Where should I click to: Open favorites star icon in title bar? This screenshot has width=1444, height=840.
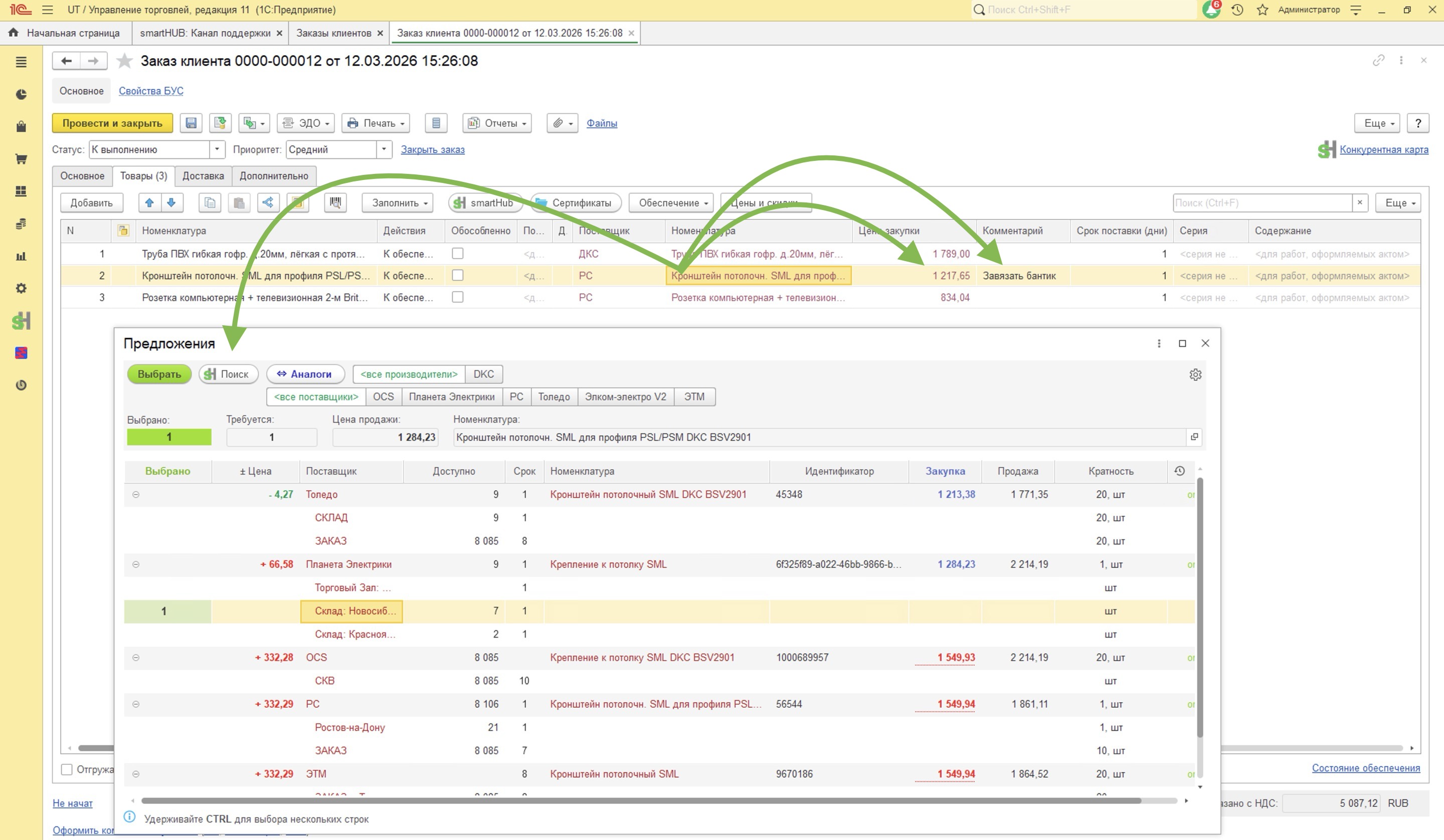pyautogui.click(x=1262, y=10)
